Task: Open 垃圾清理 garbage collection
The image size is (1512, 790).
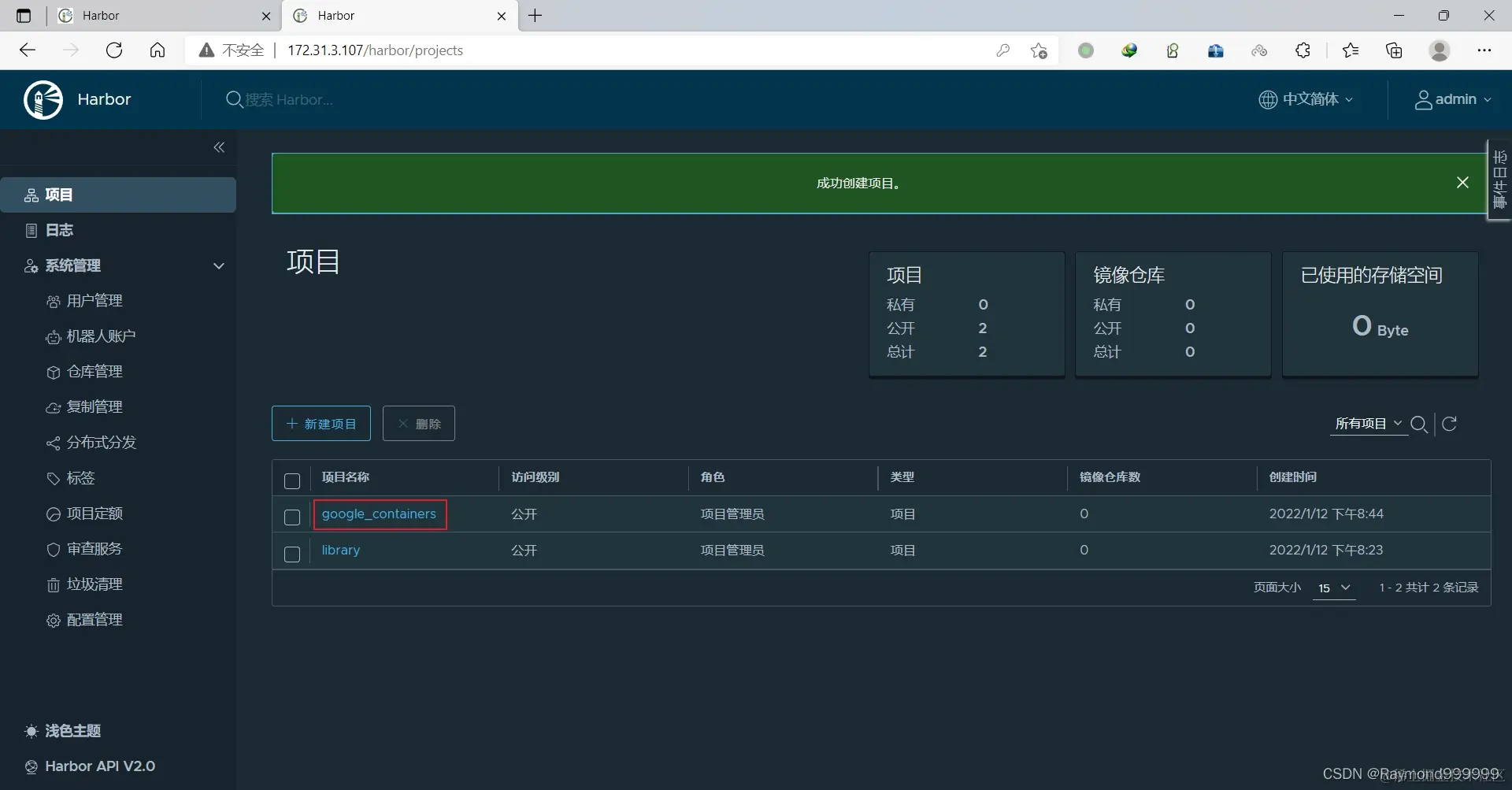Action: click(x=94, y=584)
